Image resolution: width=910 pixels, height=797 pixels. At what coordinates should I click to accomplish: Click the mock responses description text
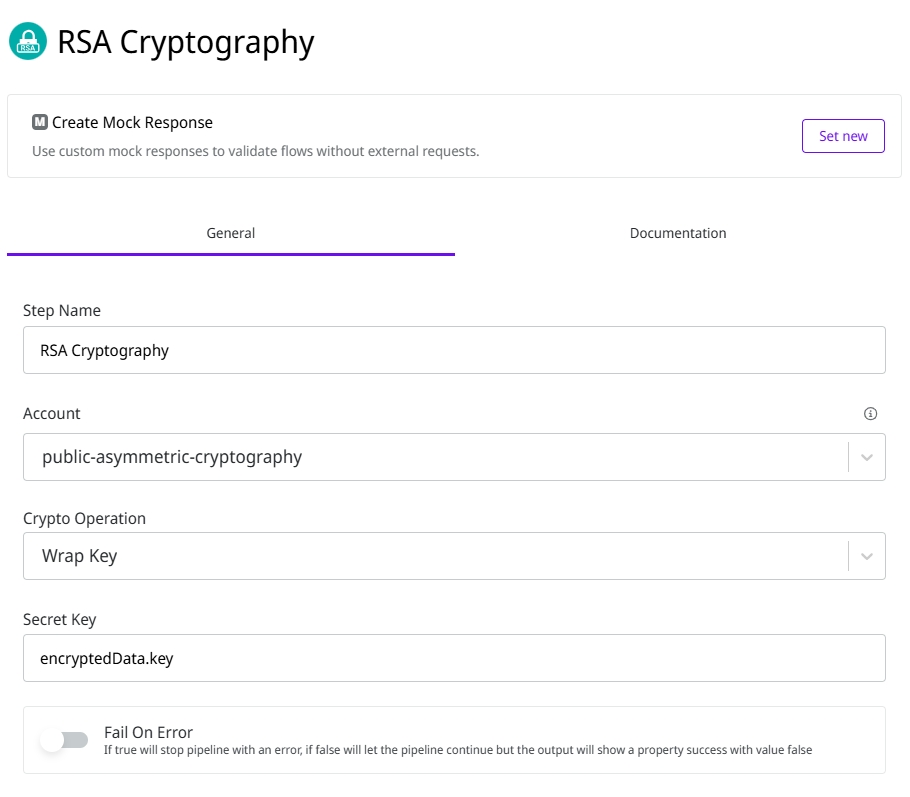click(x=255, y=152)
